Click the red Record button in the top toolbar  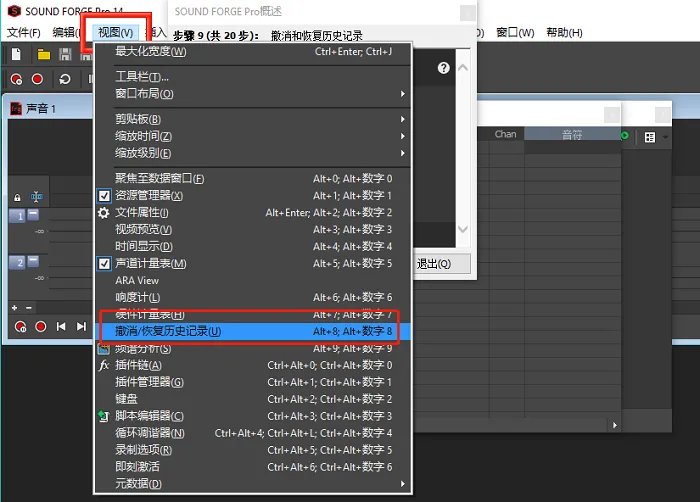[x=38, y=79]
